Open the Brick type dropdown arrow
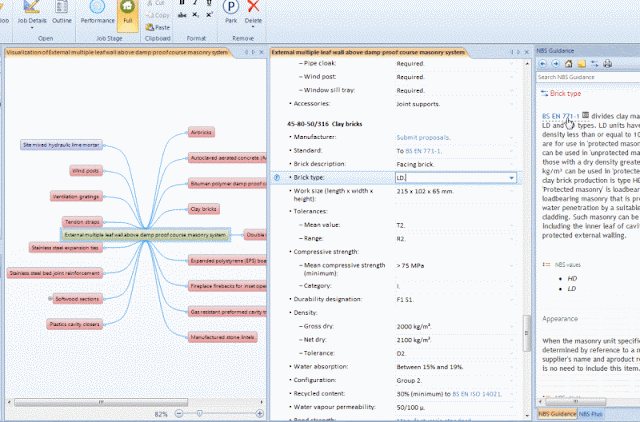The width and height of the screenshot is (640, 422). pos(511,178)
